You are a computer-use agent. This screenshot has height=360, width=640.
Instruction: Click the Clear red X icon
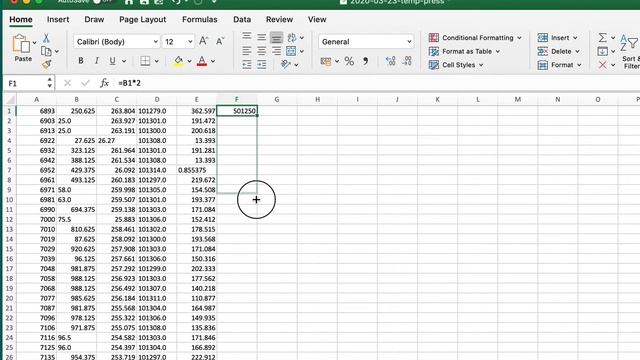click(602, 65)
